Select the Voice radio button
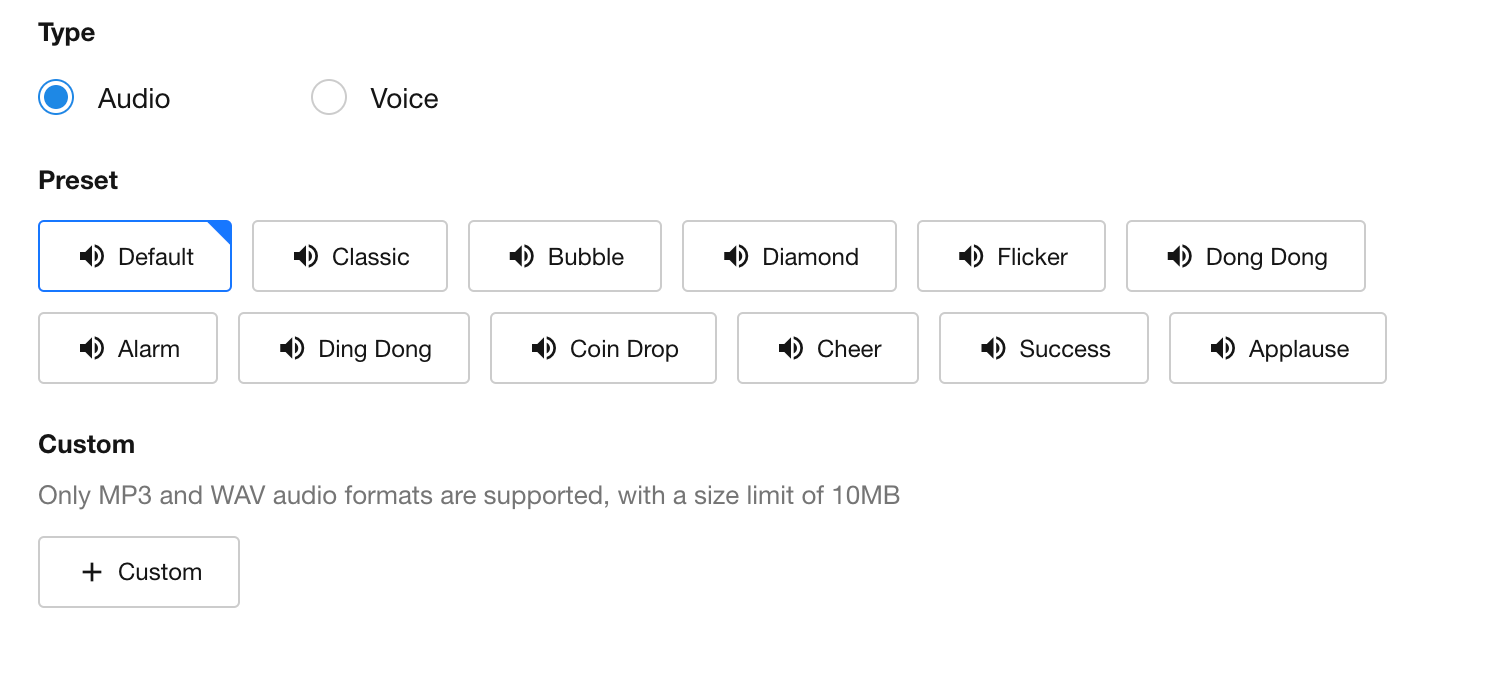This screenshot has height=696, width=1506. click(x=329, y=98)
